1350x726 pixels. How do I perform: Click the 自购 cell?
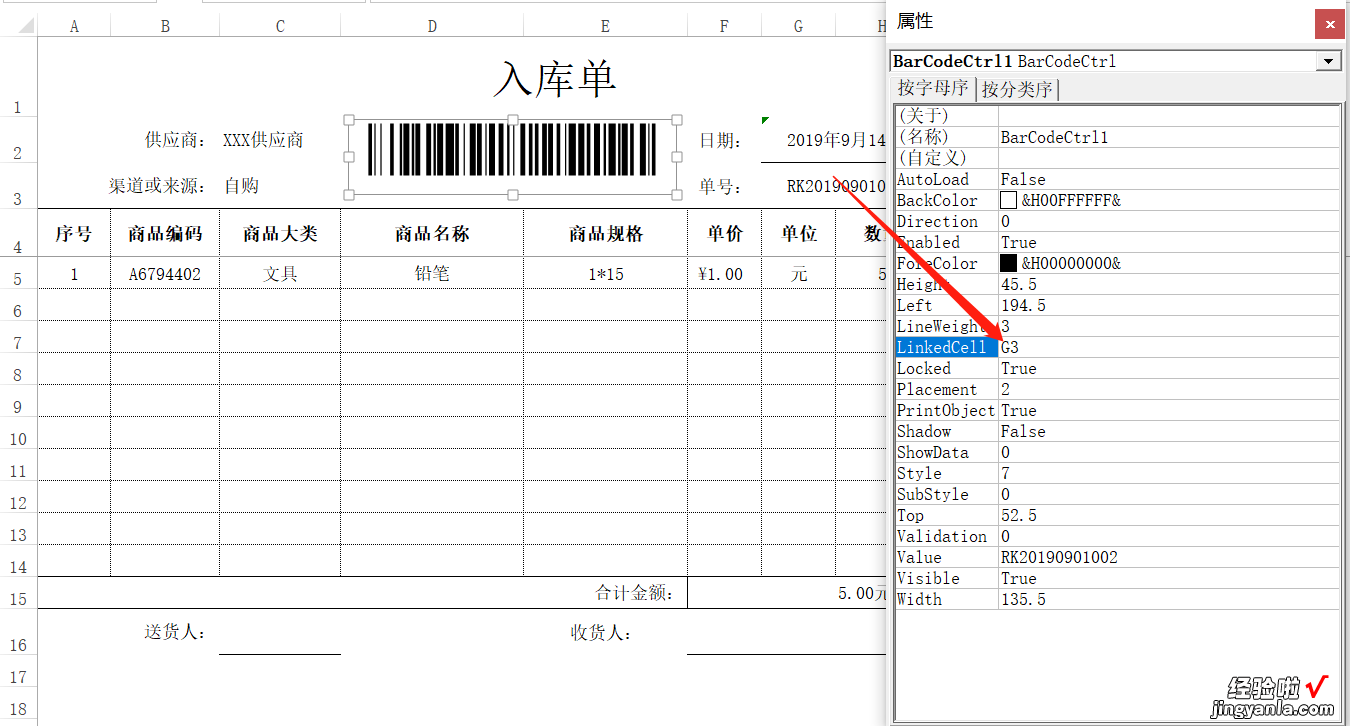coord(241,186)
